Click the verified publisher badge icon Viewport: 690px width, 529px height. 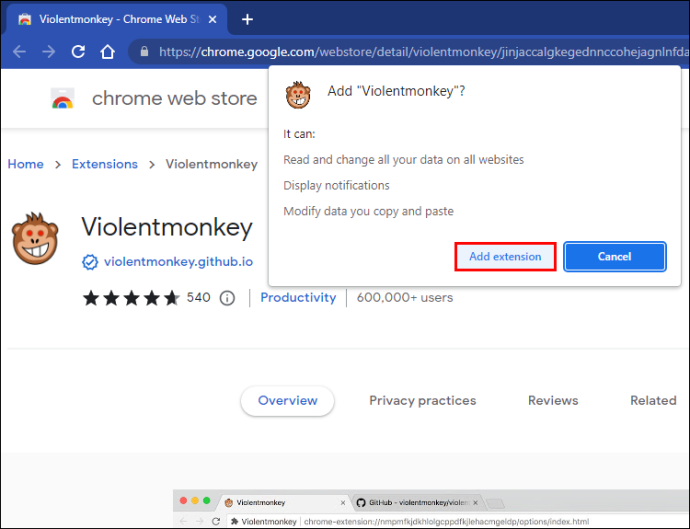click(x=90, y=262)
